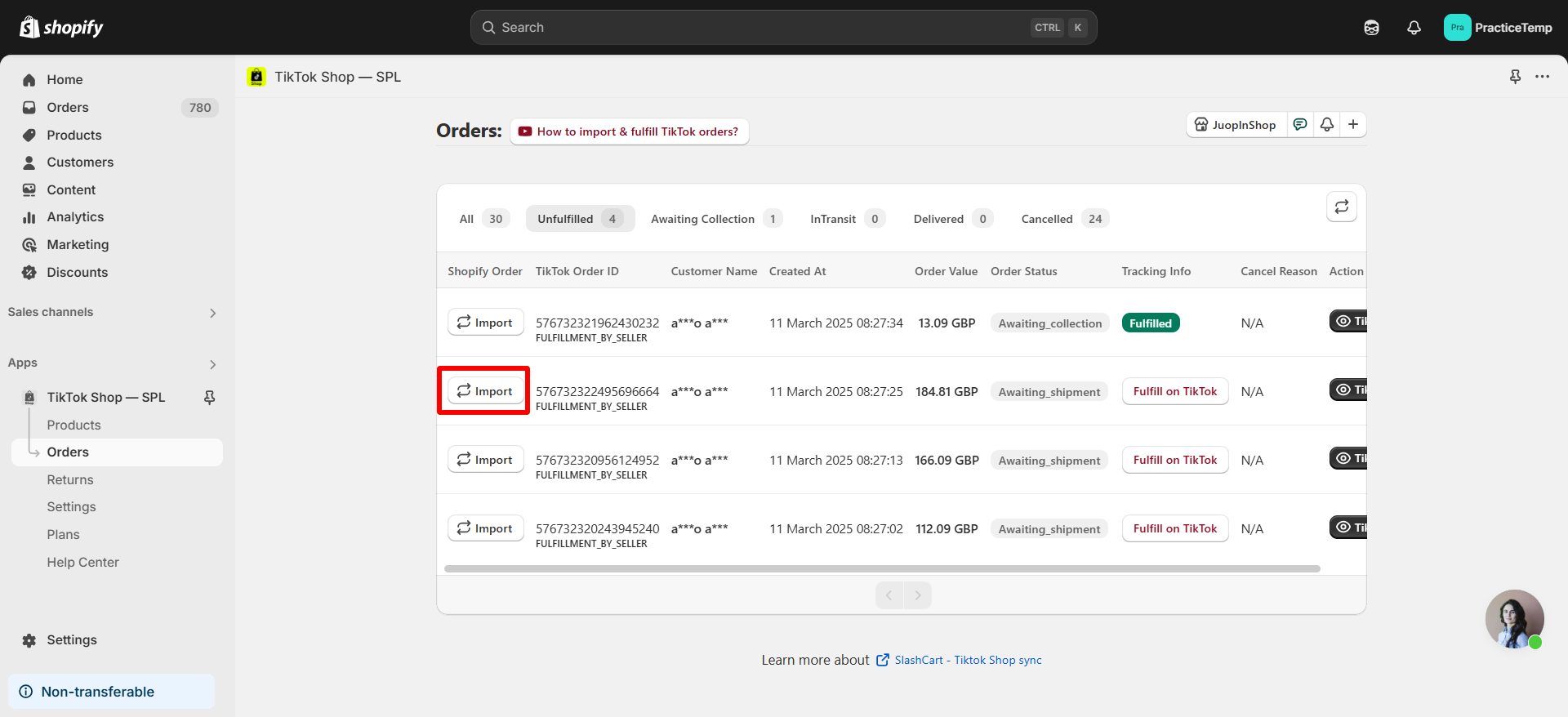
Task: Click the Order Value column header
Action: [x=946, y=271]
